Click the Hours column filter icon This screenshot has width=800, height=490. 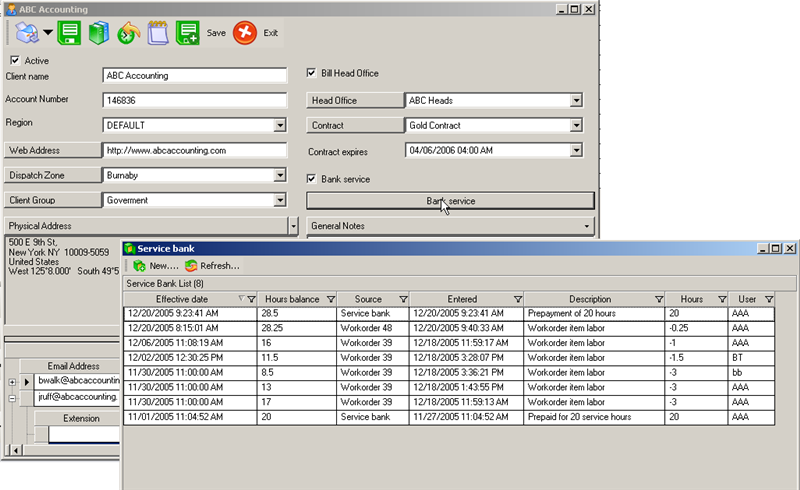pyautogui.click(x=722, y=299)
